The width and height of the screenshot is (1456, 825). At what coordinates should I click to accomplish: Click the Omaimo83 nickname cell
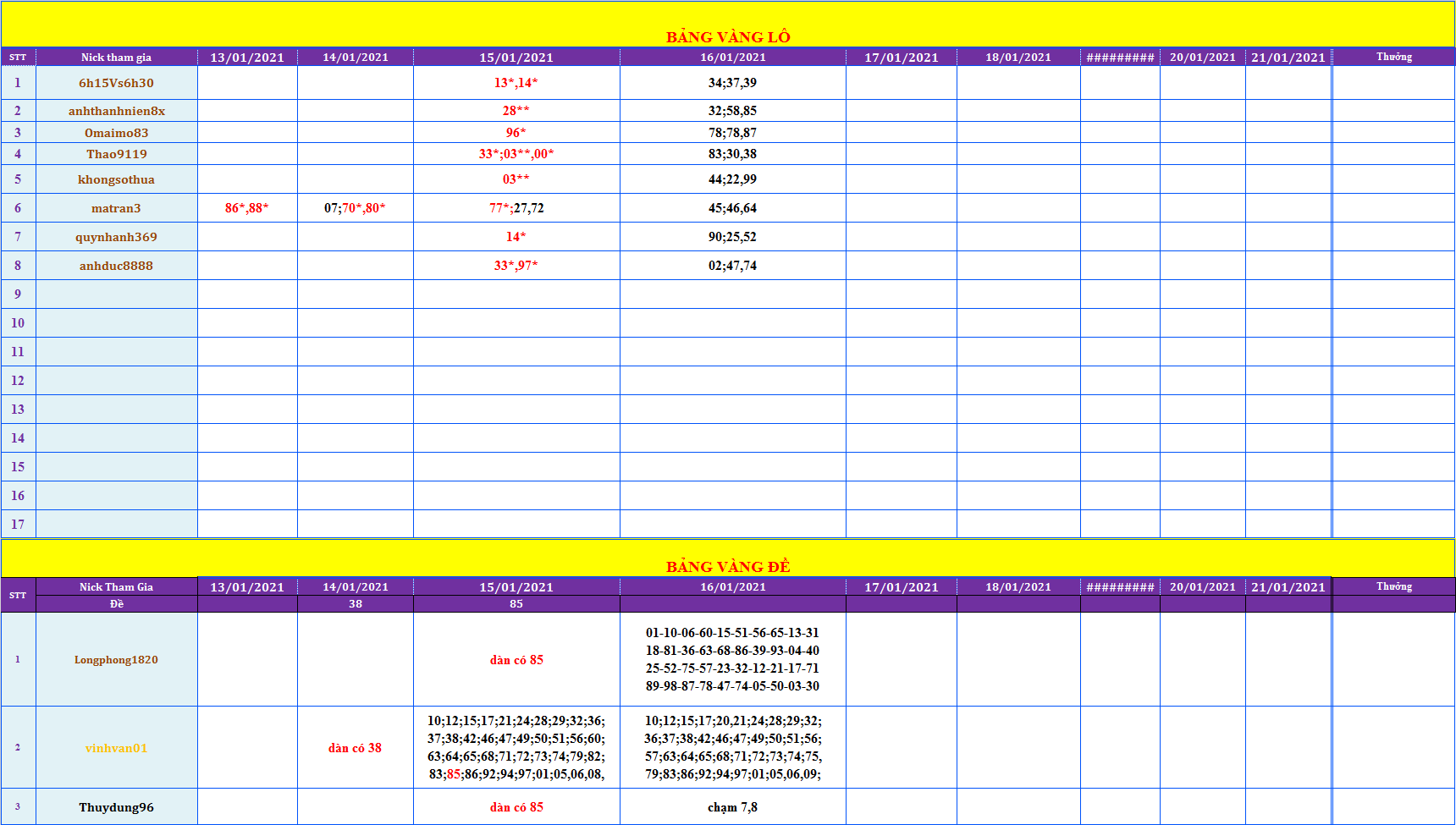click(x=116, y=133)
